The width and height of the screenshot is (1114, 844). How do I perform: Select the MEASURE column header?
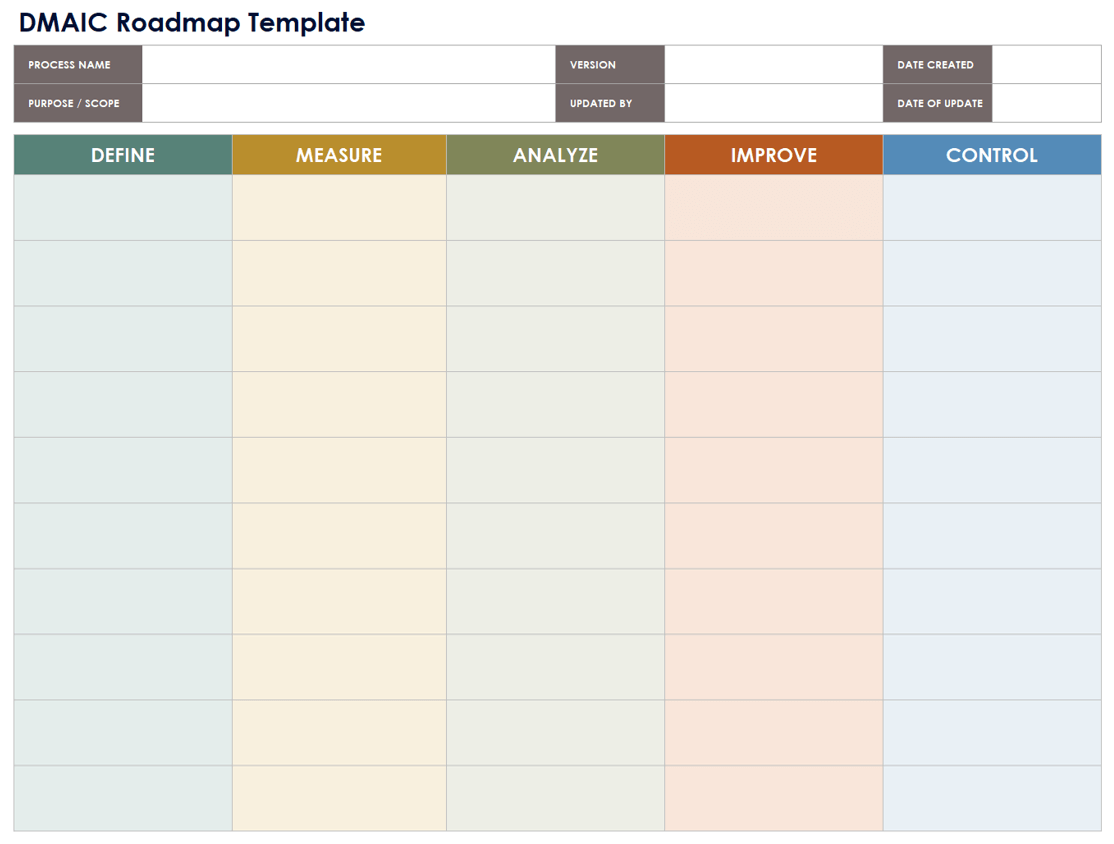click(x=339, y=155)
